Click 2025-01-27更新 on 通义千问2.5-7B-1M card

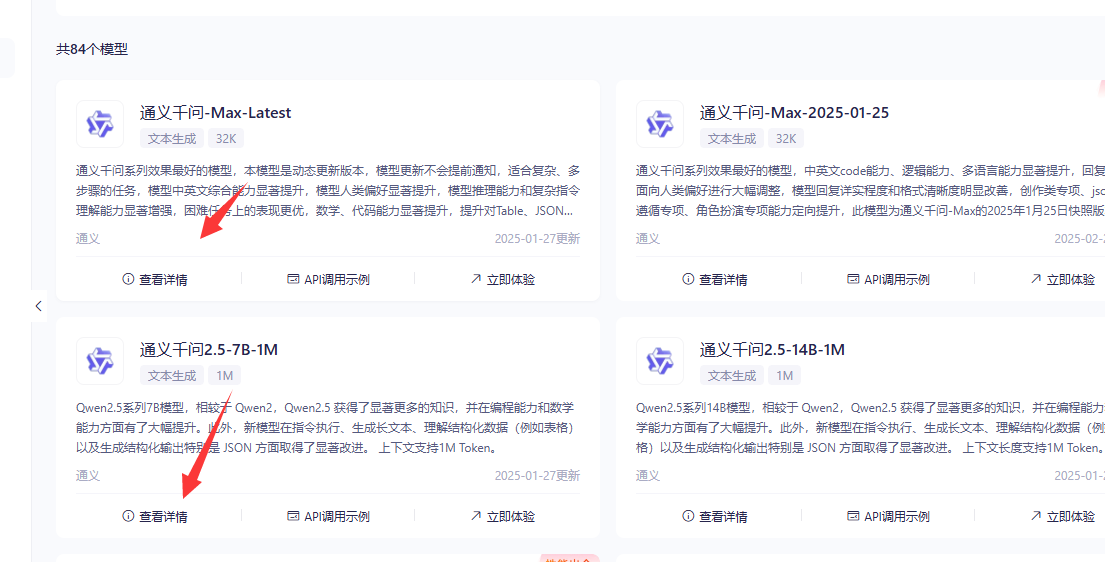click(537, 475)
